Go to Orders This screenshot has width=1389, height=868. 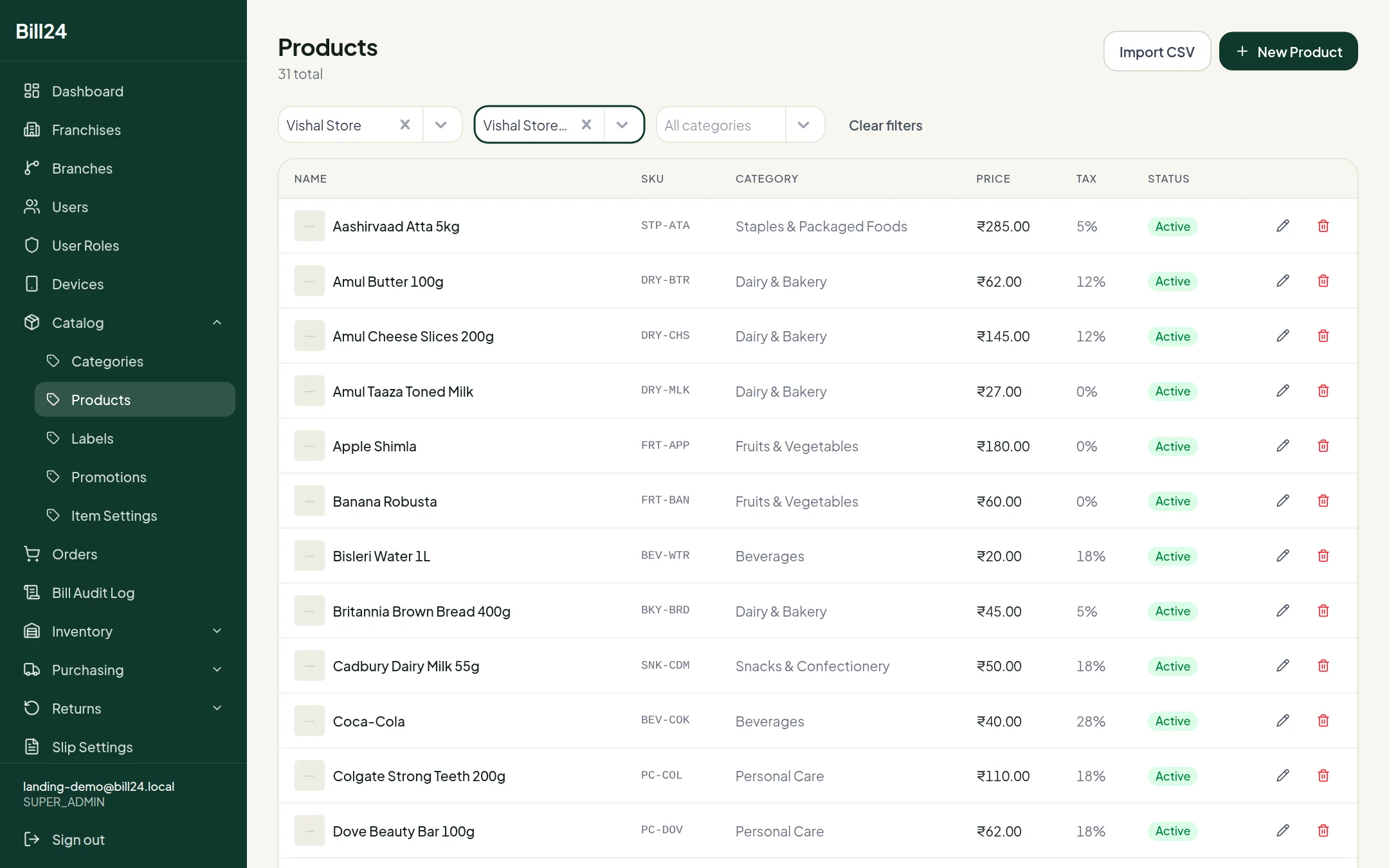tap(123, 554)
